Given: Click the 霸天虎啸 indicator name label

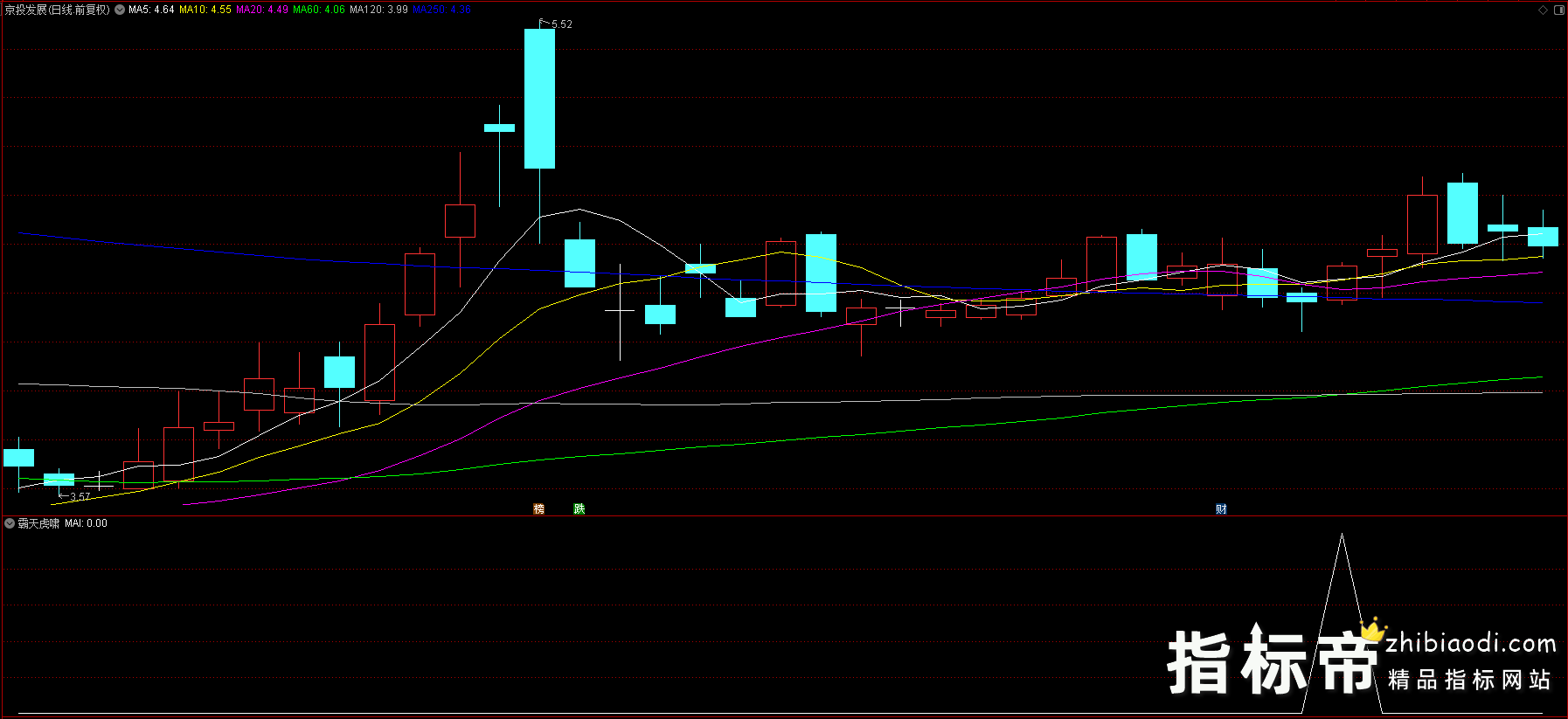Looking at the screenshot, I should (x=38, y=523).
